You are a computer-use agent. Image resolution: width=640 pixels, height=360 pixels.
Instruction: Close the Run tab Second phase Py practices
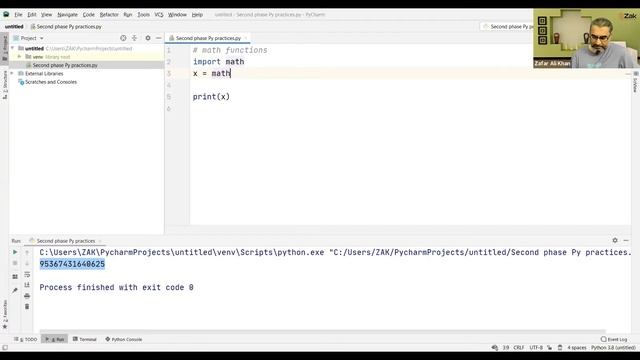pyautogui.click(x=100, y=241)
